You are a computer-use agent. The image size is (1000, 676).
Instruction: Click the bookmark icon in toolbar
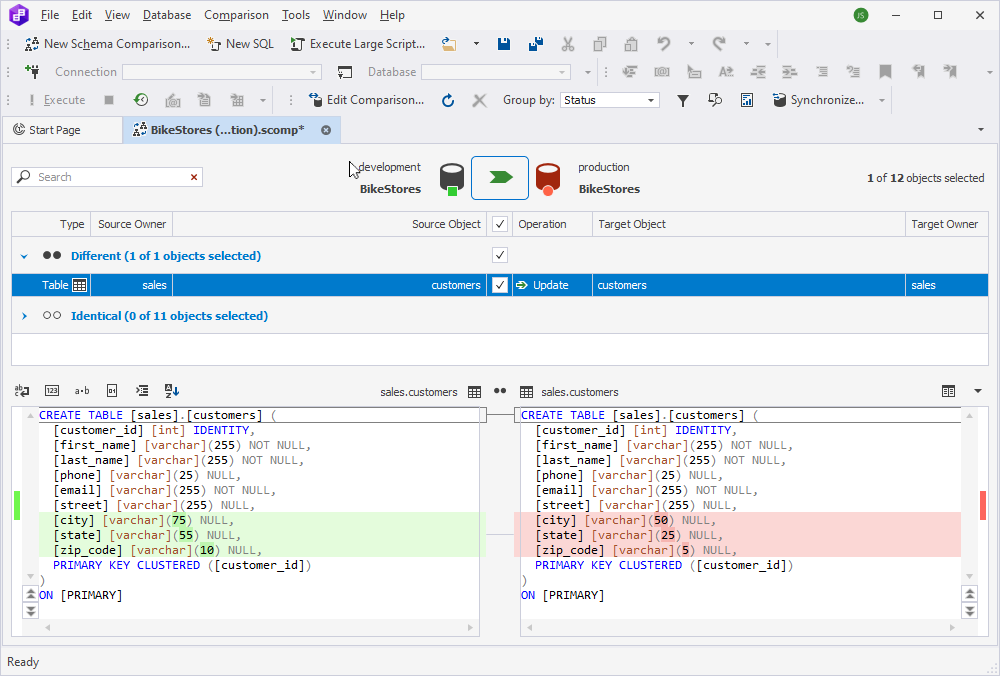click(x=885, y=71)
